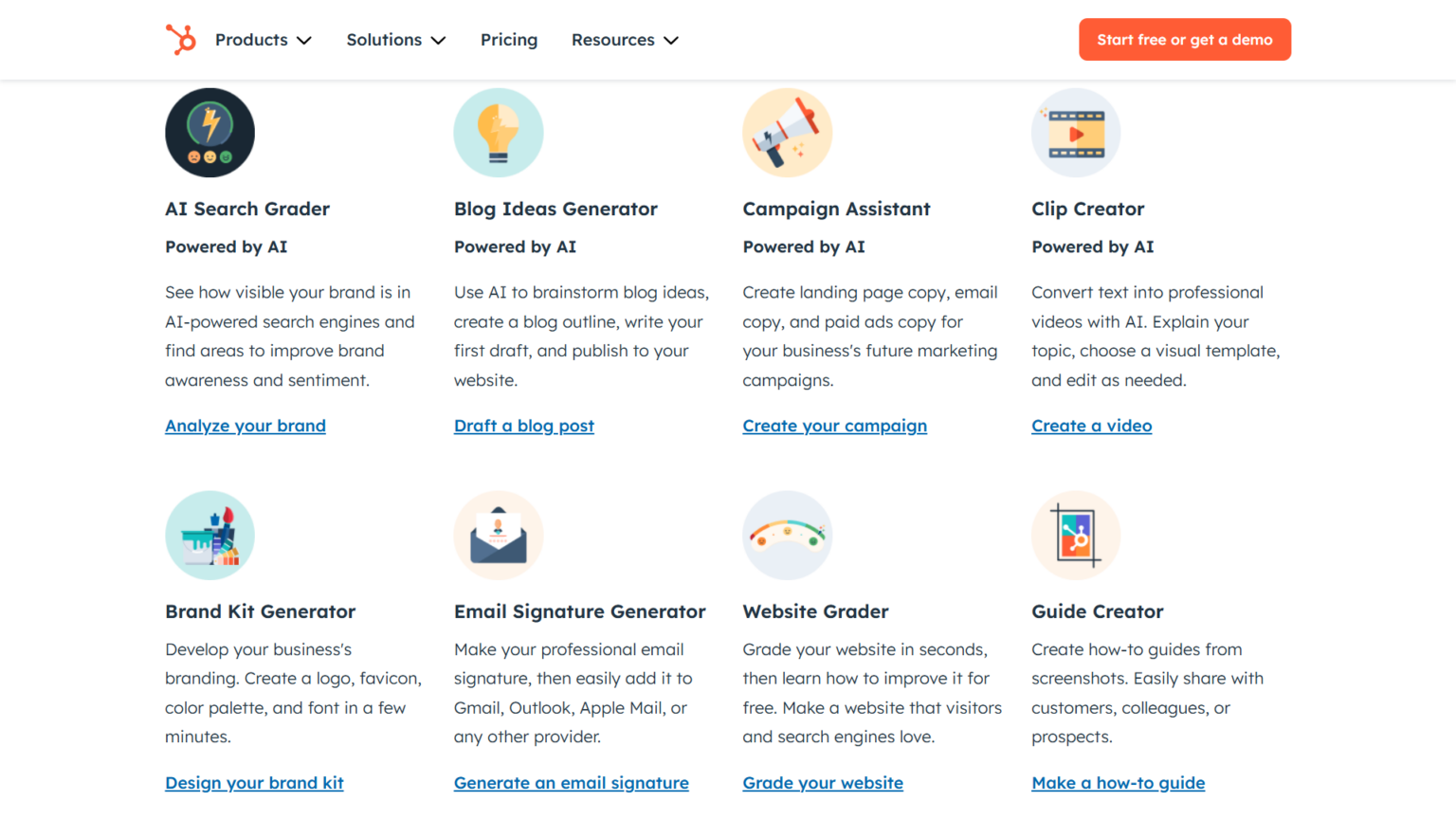Click the Email Signature Generator envelope icon

click(499, 536)
